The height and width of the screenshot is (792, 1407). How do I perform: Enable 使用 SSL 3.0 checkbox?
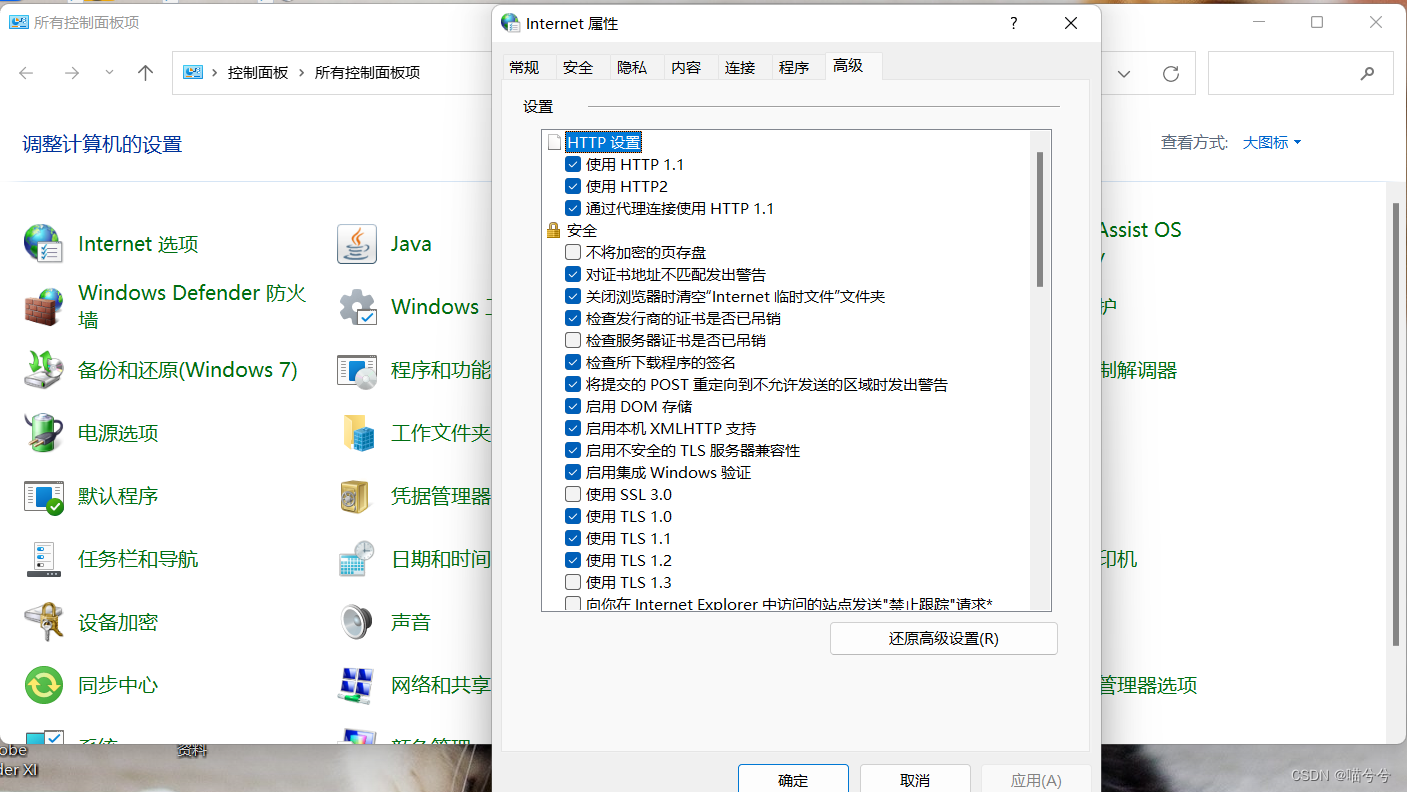point(573,494)
